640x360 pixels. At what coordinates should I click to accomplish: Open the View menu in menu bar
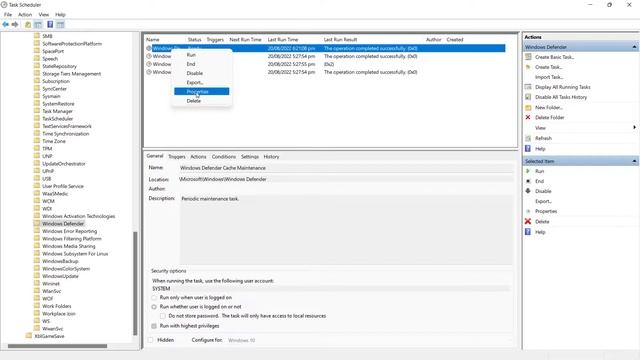point(44,14)
